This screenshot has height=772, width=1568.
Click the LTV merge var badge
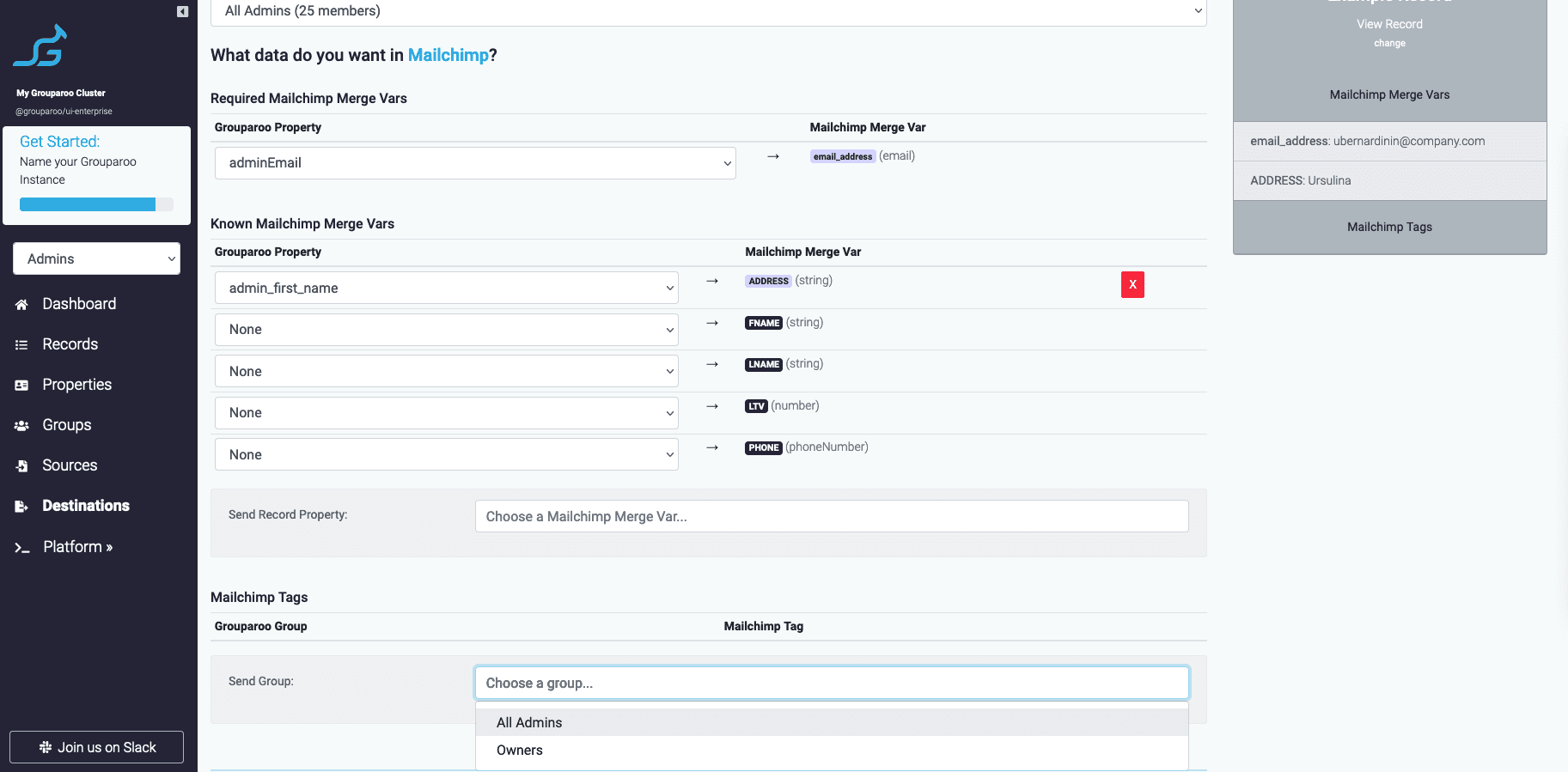click(x=756, y=406)
